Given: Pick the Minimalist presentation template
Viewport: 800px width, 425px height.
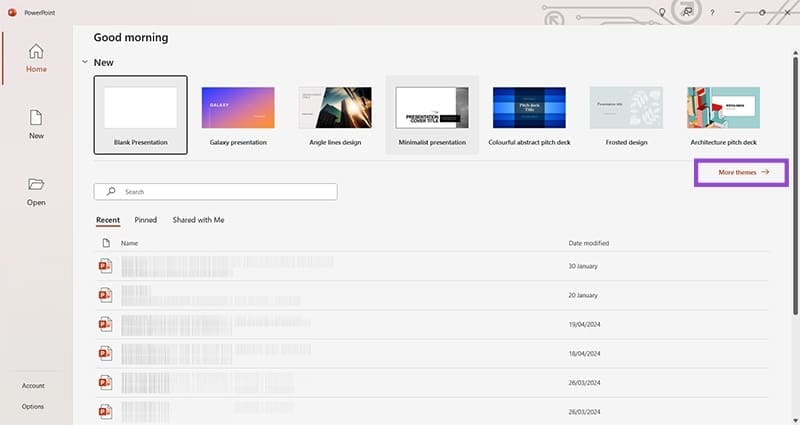Looking at the screenshot, I should point(432,115).
